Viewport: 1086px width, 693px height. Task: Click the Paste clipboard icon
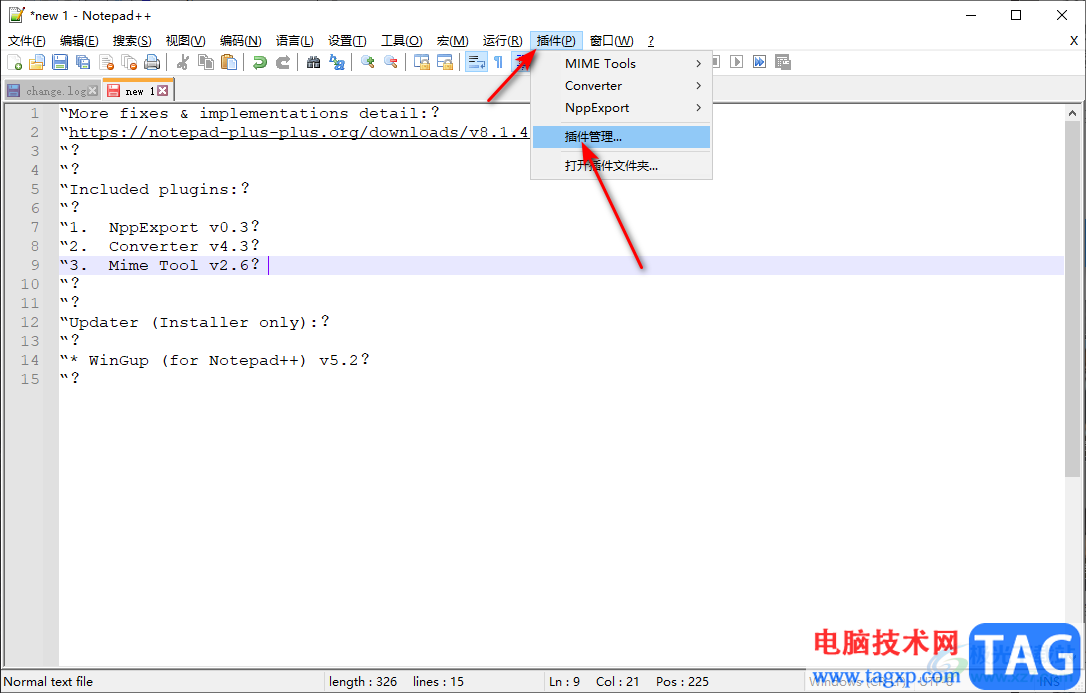[229, 62]
